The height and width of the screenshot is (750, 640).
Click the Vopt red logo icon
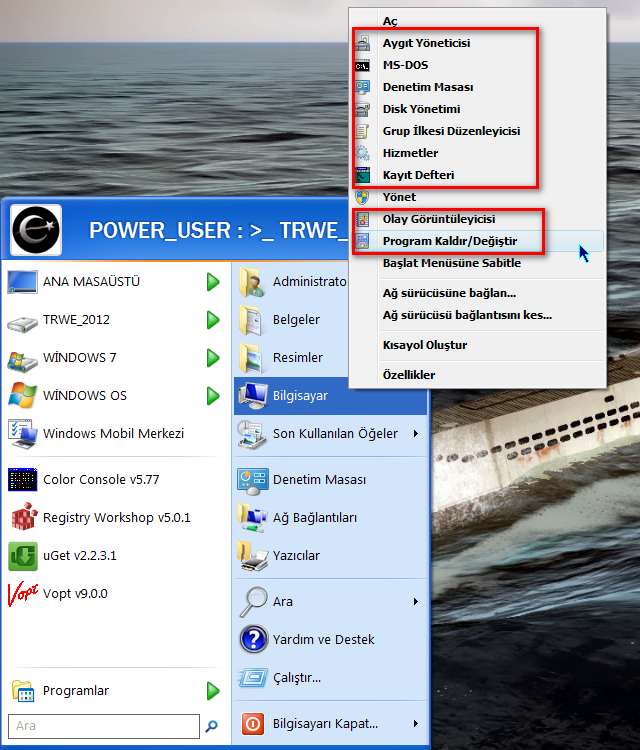pos(22,594)
